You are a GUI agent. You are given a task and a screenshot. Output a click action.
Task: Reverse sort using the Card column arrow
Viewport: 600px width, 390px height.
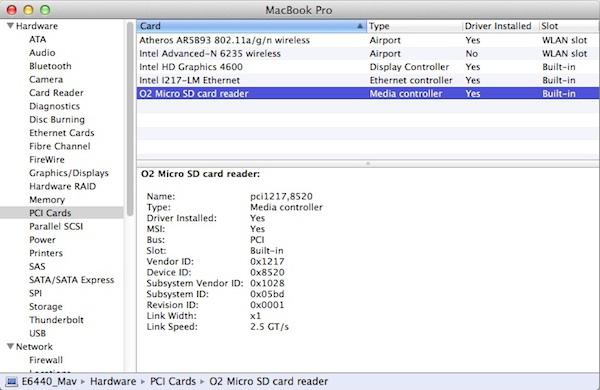[x=360, y=26]
